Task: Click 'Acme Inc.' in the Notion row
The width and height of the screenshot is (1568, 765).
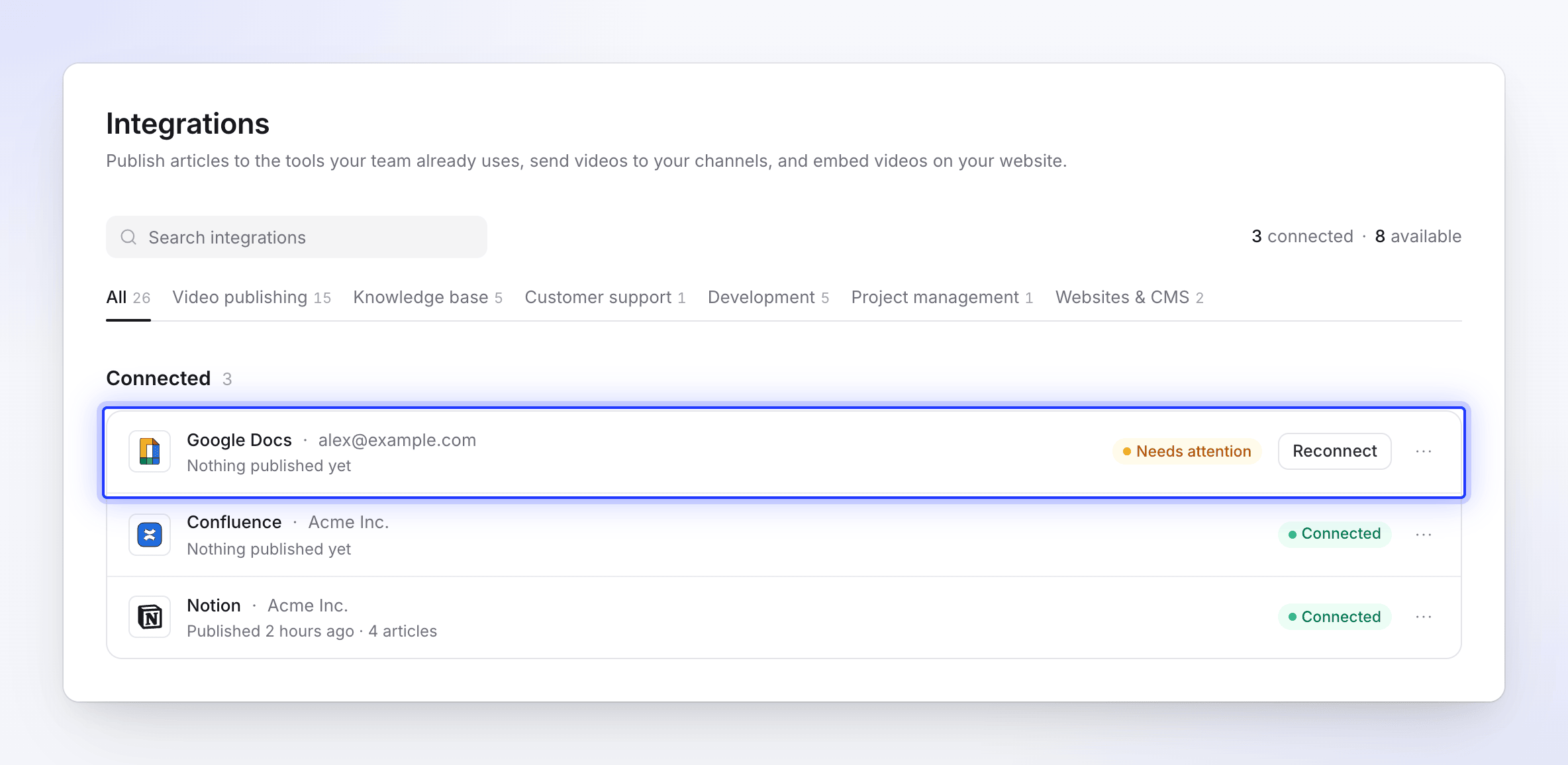Action: click(x=308, y=606)
